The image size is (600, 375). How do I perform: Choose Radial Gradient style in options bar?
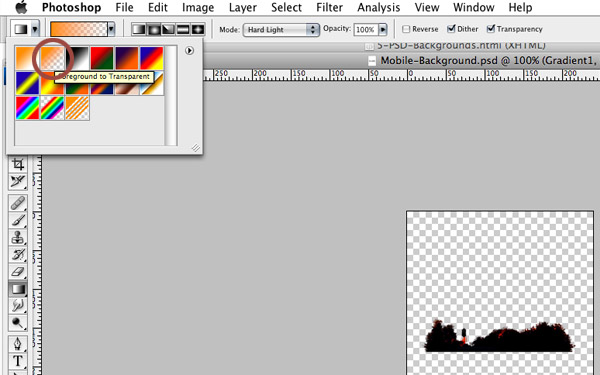153,29
